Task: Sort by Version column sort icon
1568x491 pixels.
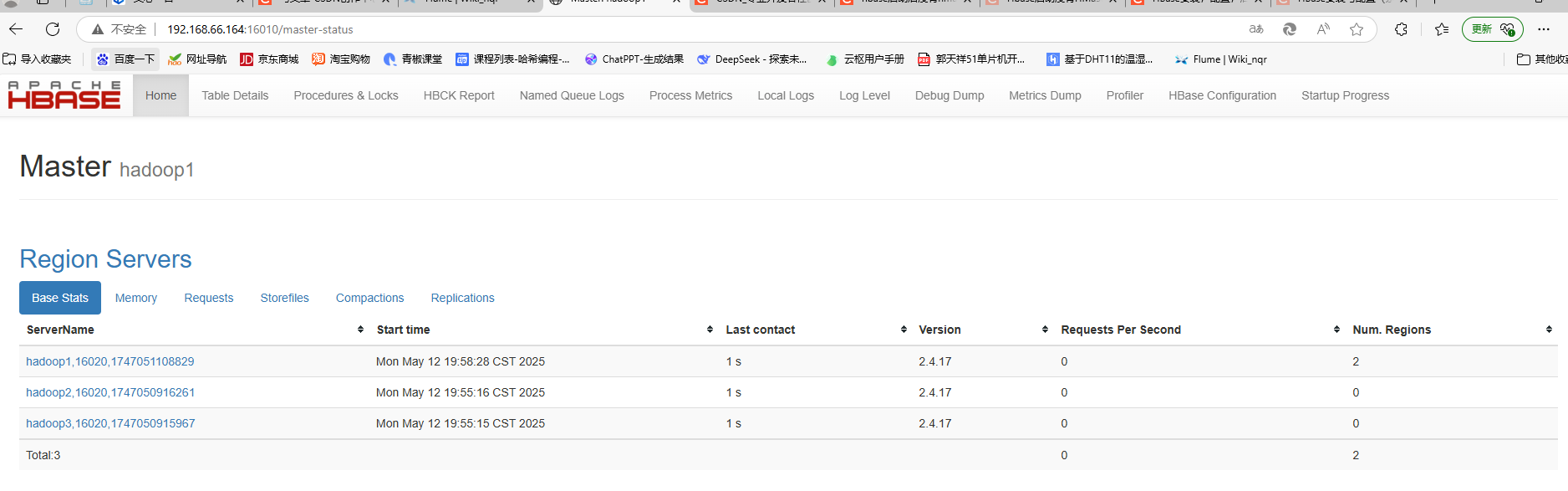Action: pos(1045,330)
